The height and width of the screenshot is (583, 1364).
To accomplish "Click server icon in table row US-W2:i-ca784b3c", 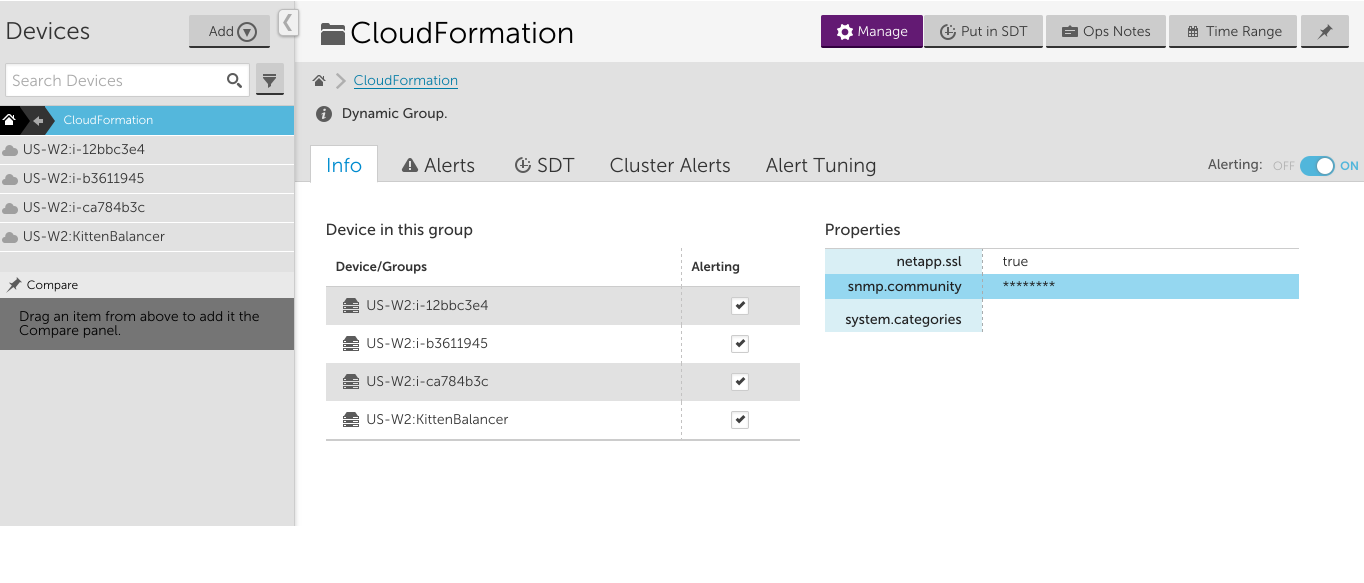I will point(351,382).
